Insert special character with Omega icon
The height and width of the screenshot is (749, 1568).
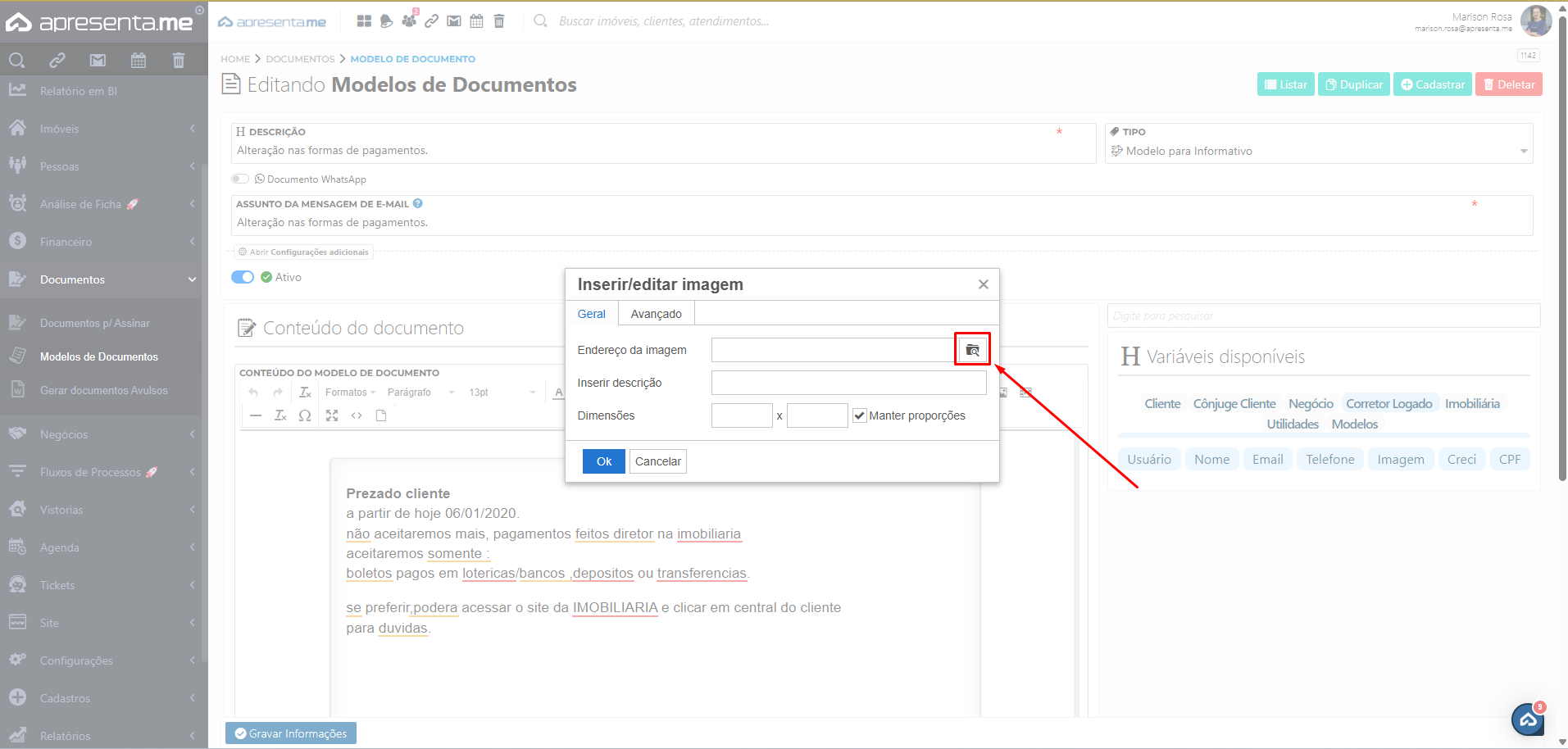click(x=305, y=415)
